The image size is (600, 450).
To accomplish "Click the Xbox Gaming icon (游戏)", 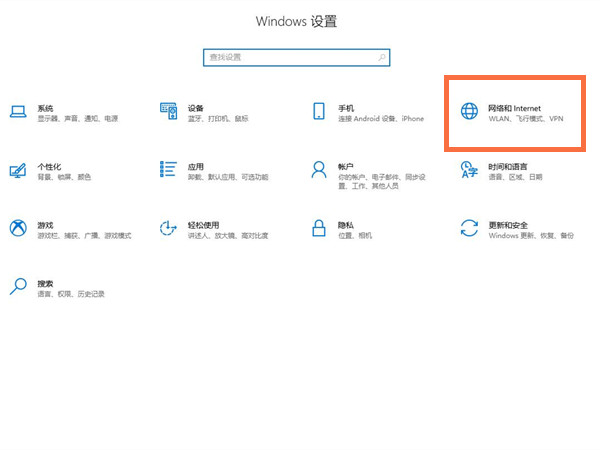I will click(x=18, y=229).
